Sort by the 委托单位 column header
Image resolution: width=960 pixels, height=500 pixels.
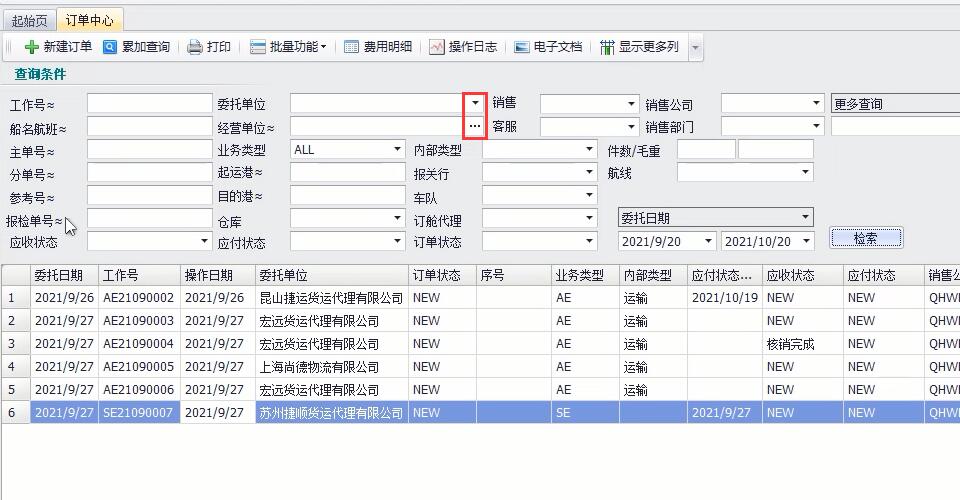pyautogui.click(x=330, y=275)
